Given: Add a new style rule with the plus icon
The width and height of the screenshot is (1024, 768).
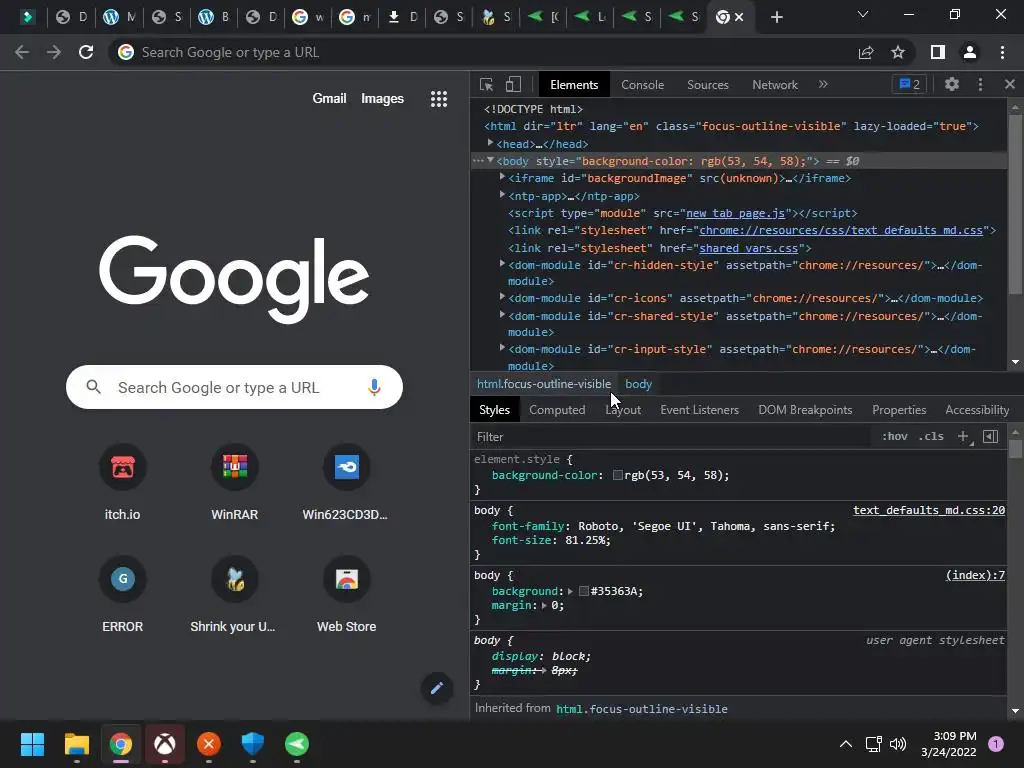Looking at the screenshot, I should [x=963, y=436].
